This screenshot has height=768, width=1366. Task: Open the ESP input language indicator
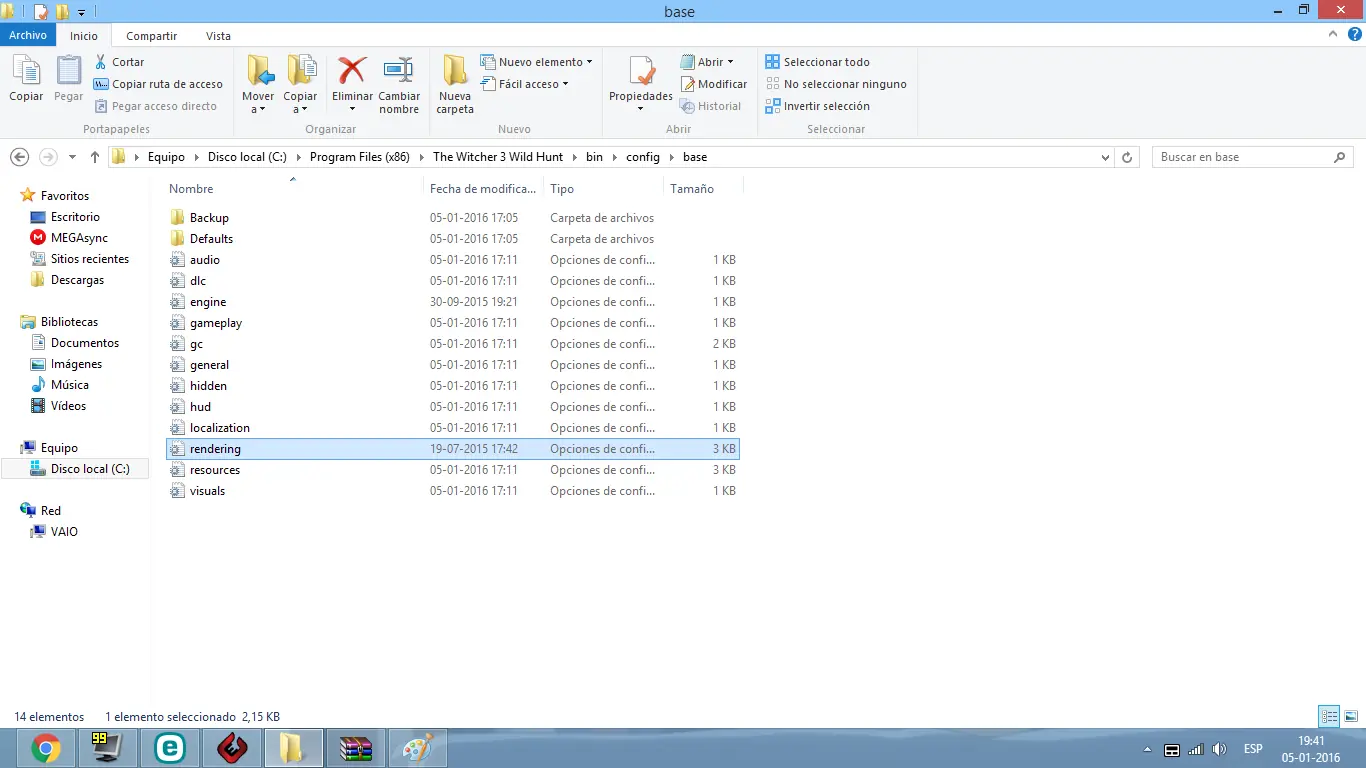point(1252,749)
